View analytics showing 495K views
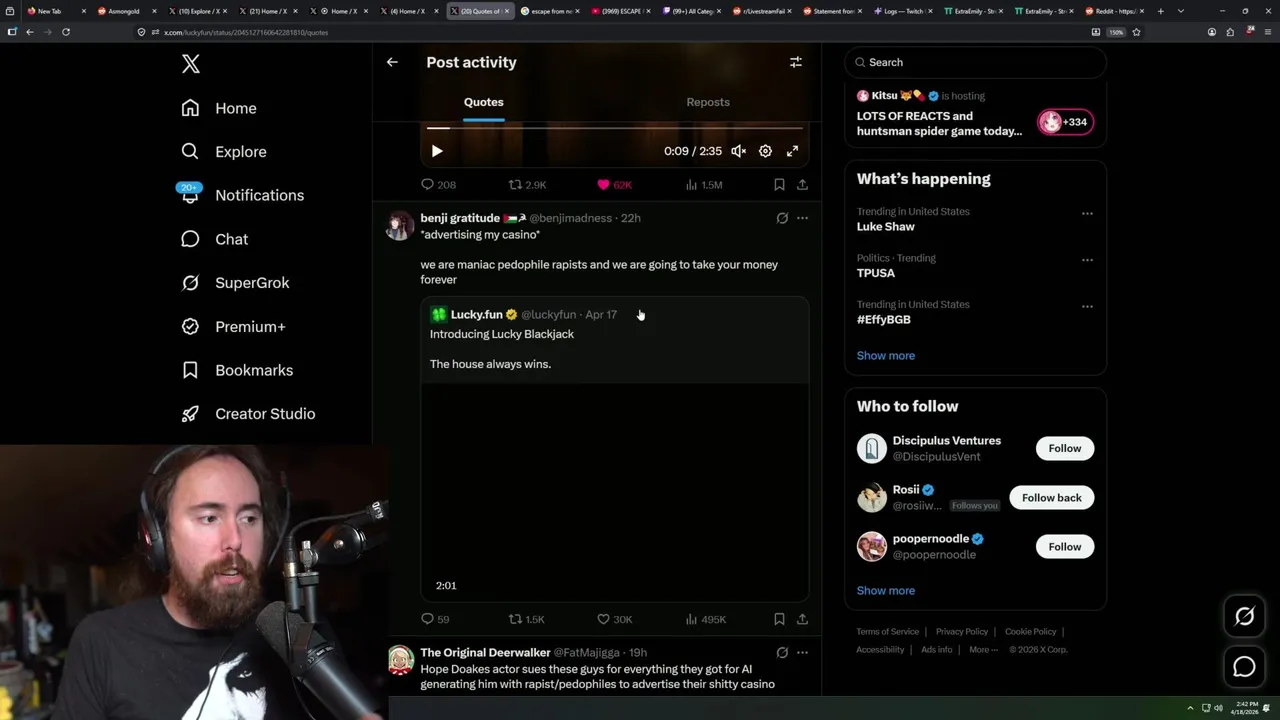 click(x=705, y=620)
